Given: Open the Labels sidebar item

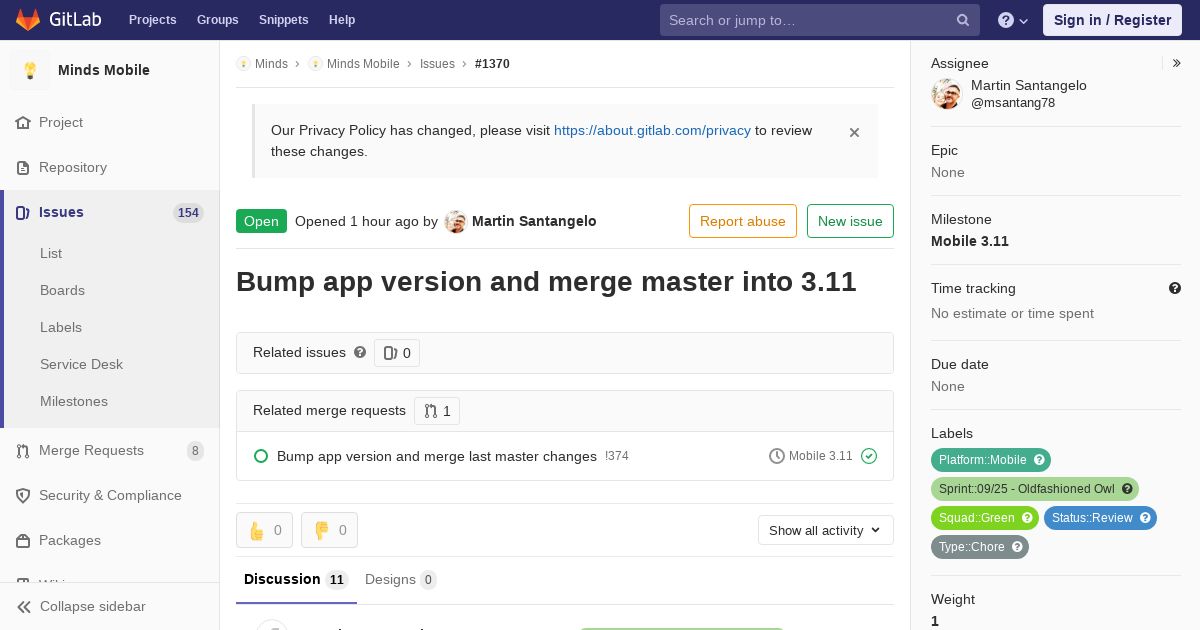Looking at the screenshot, I should pyautogui.click(x=61, y=327).
